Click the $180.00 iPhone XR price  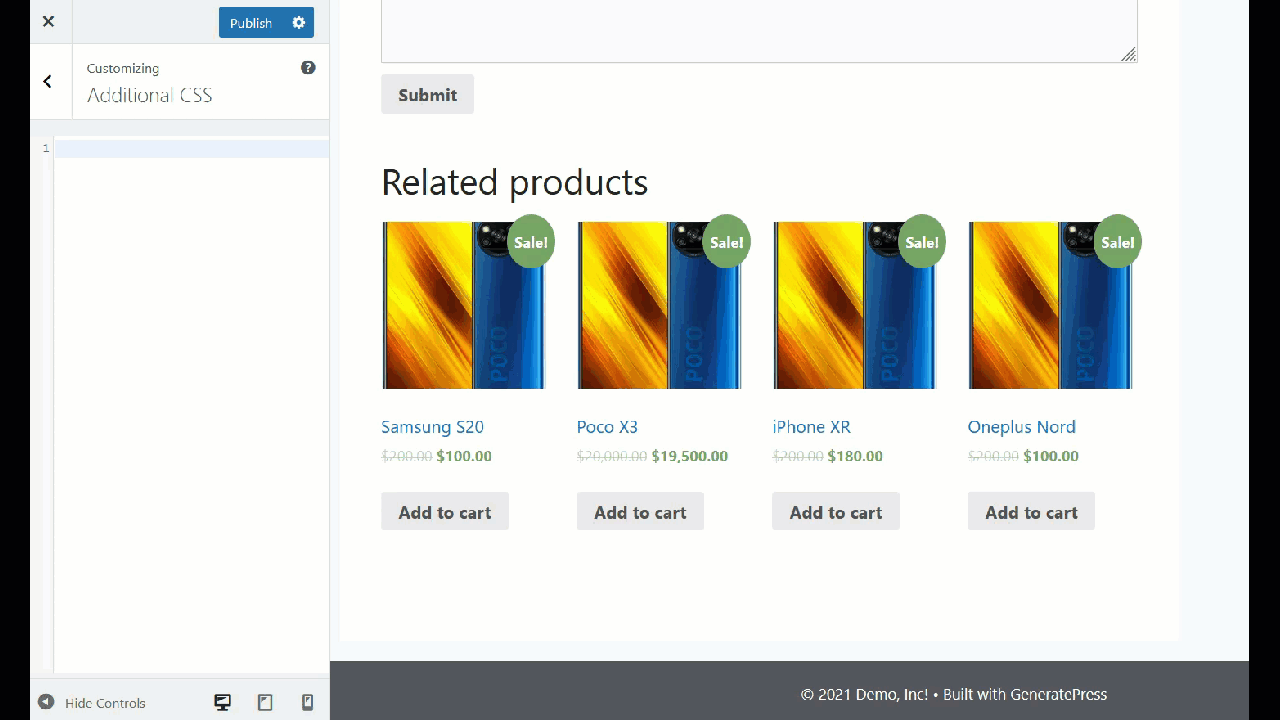pyautogui.click(x=855, y=456)
